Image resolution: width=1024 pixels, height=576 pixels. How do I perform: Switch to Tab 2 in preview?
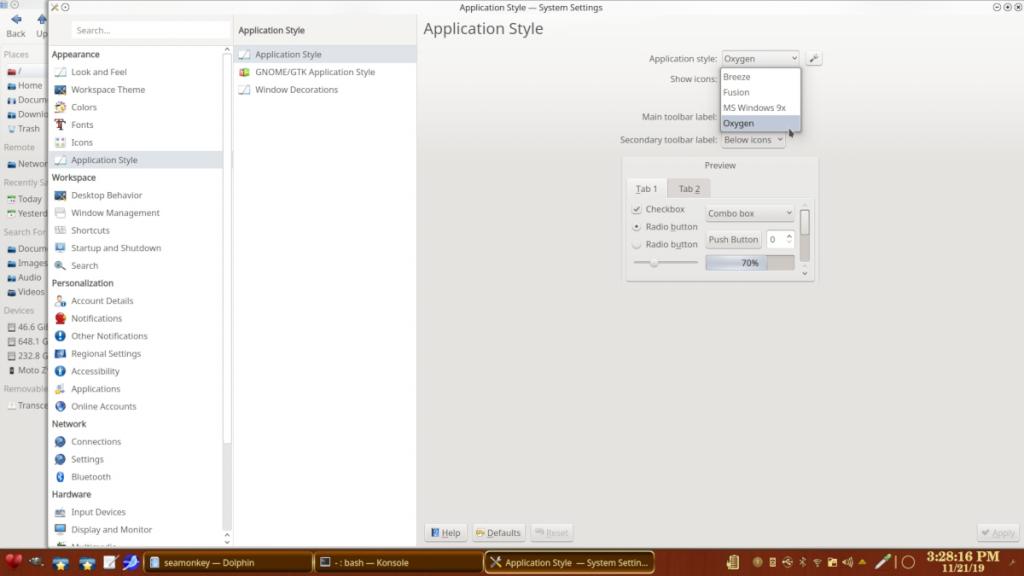(689, 189)
